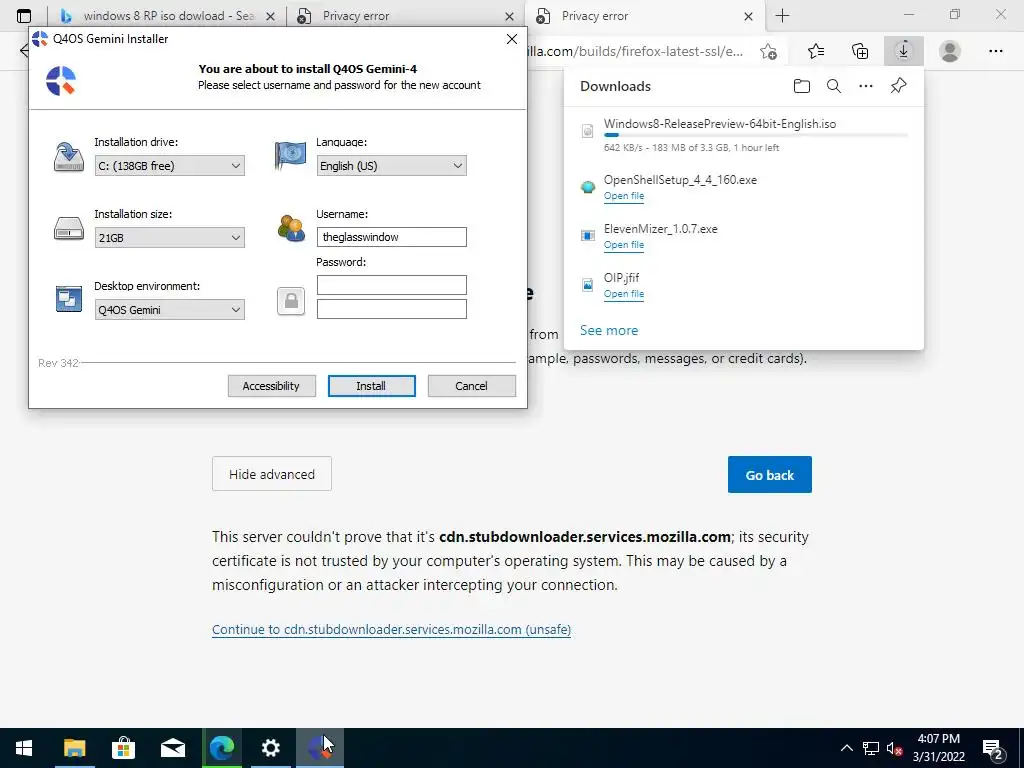Open Mail from the taskbar

pos(172,748)
